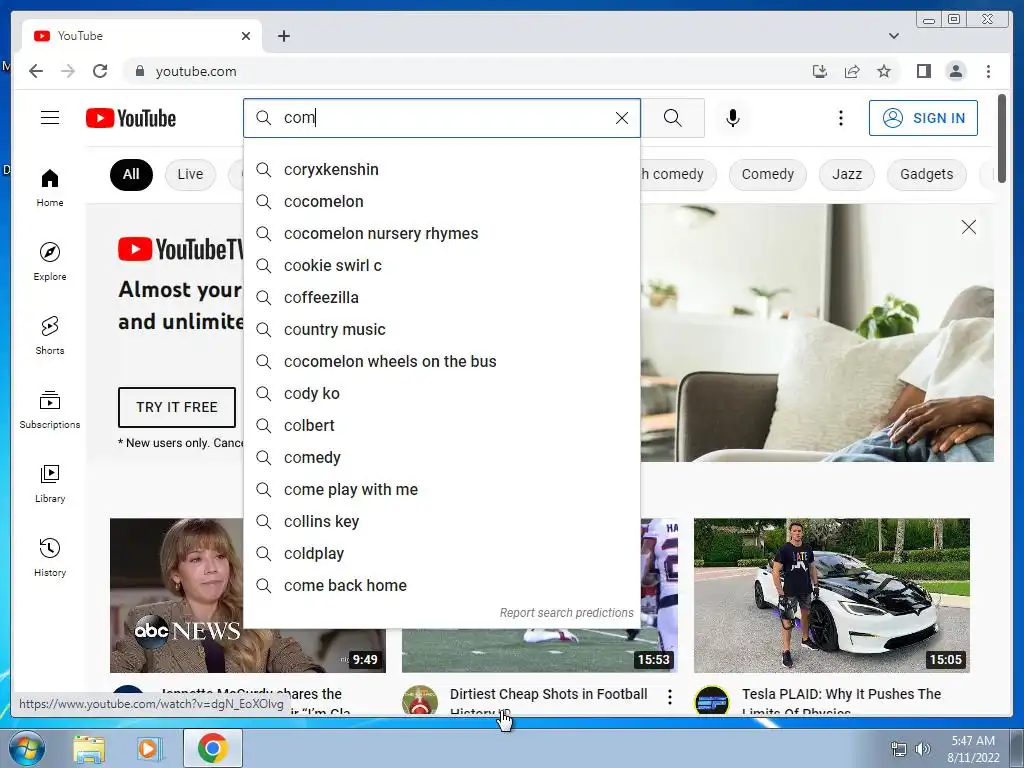This screenshot has width=1024, height=768.
Task: Choose cocomelon nursery rhymes suggestion
Action: click(441, 234)
